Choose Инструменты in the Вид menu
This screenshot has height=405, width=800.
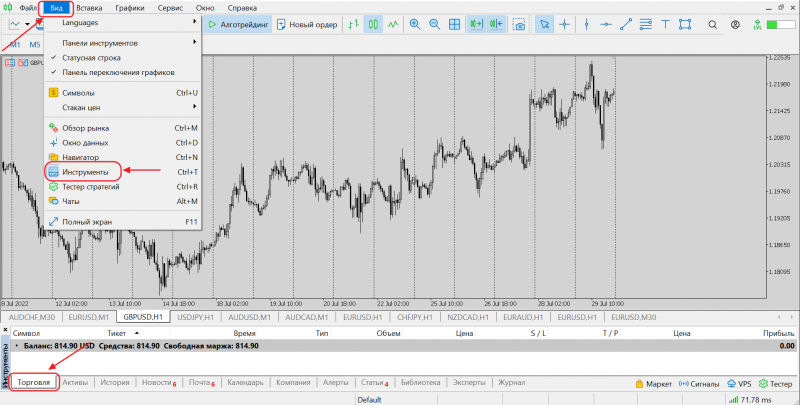point(123,172)
